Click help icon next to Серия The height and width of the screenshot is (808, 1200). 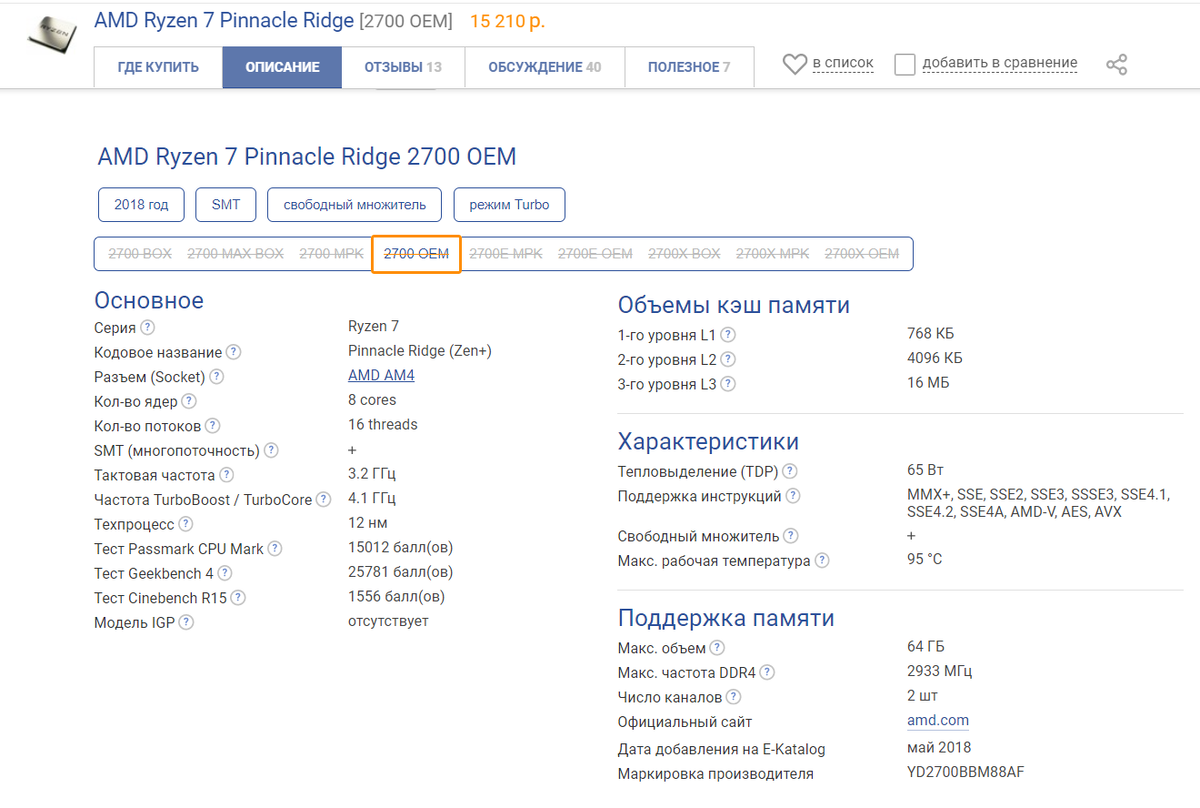click(148, 327)
